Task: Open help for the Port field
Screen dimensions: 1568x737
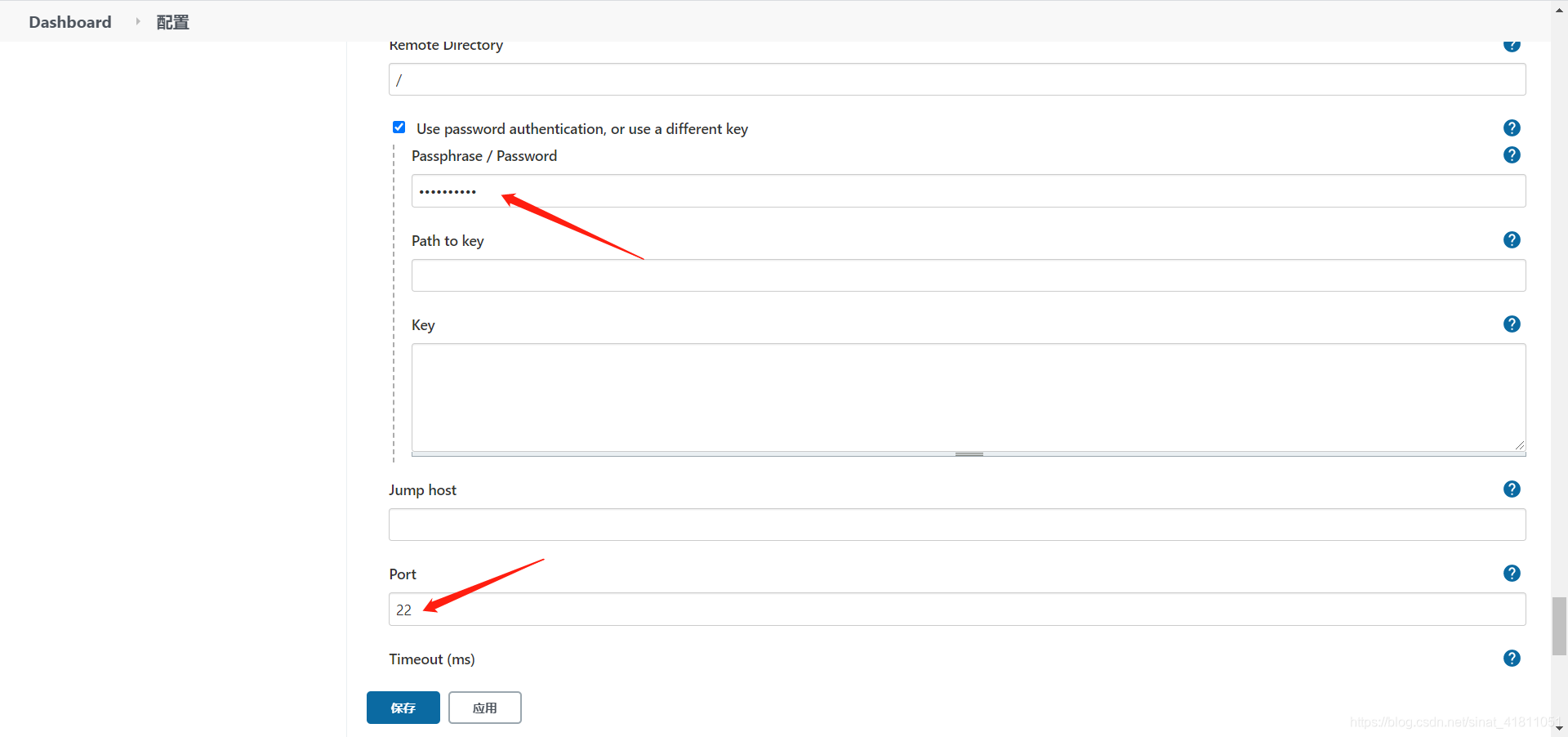Action: pyautogui.click(x=1512, y=573)
